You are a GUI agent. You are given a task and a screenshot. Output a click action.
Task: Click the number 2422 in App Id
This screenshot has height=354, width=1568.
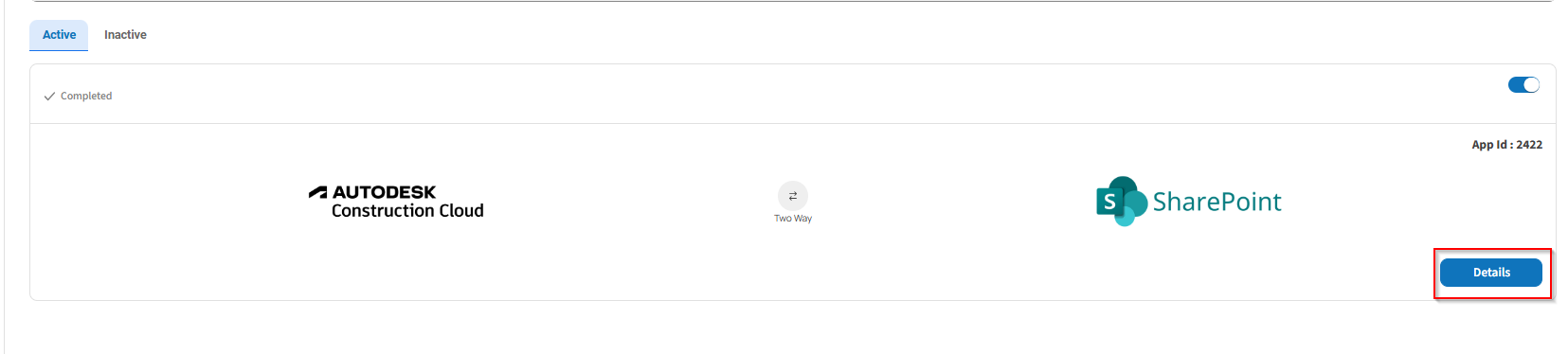pyautogui.click(x=1529, y=145)
